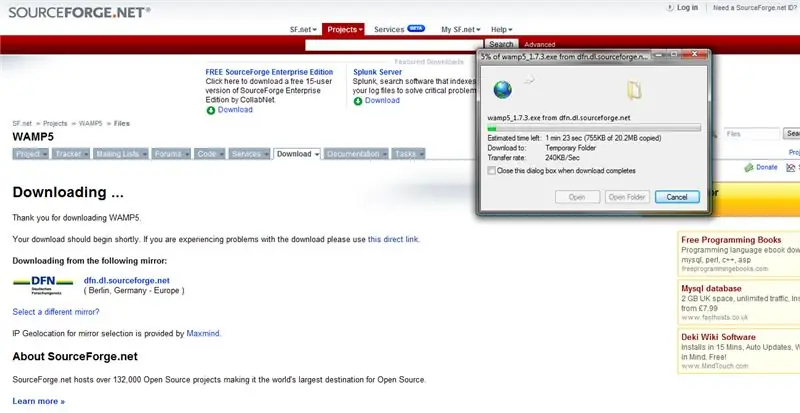The height and width of the screenshot is (413, 800).
Task: Click the www.MindTouch.com ad URL
Action: point(714,366)
